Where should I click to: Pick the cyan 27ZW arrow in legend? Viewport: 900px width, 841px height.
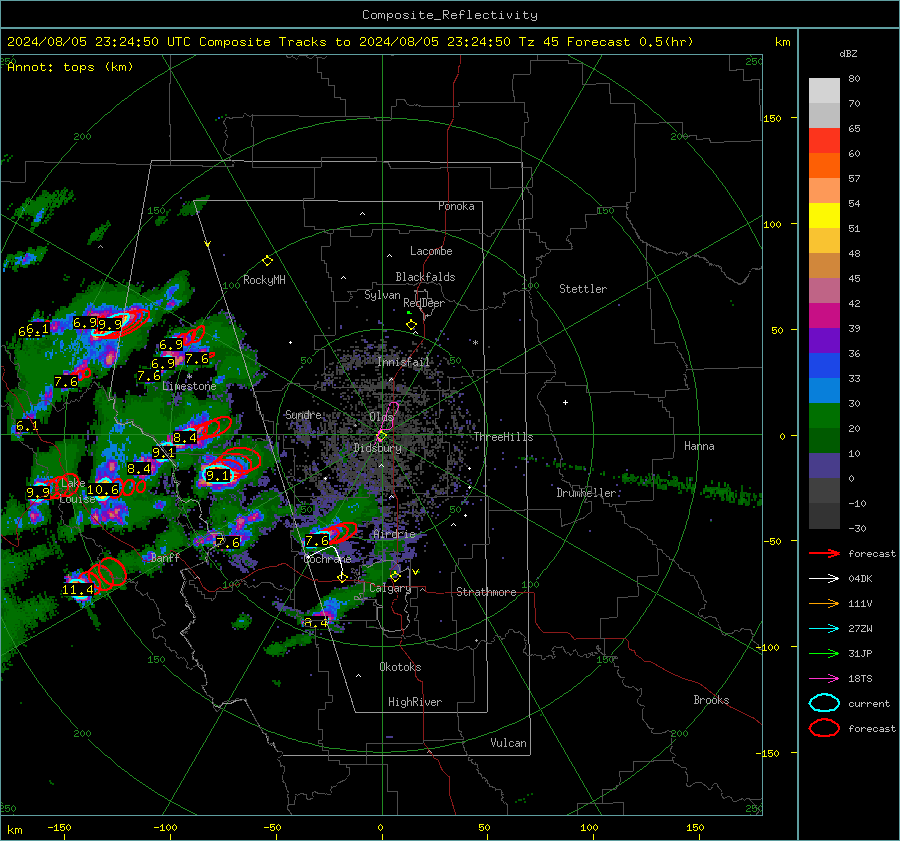(824, 629)
